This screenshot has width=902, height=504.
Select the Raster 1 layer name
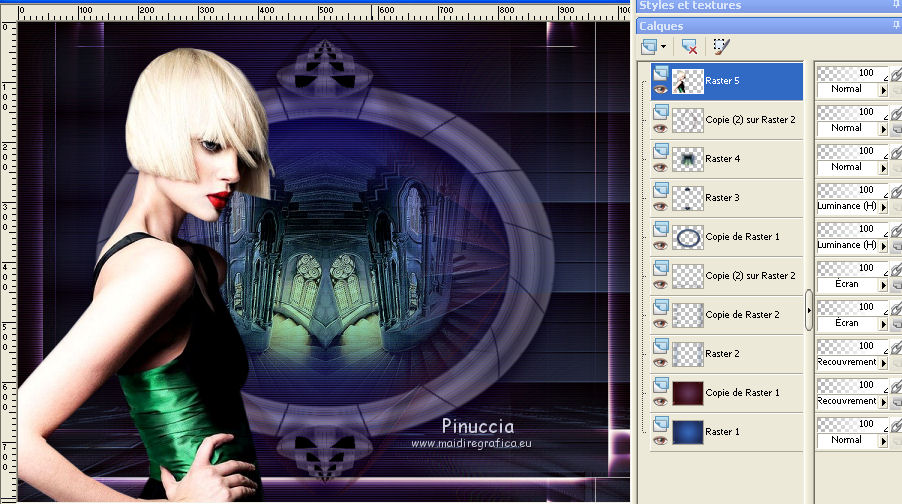point(723,432)
